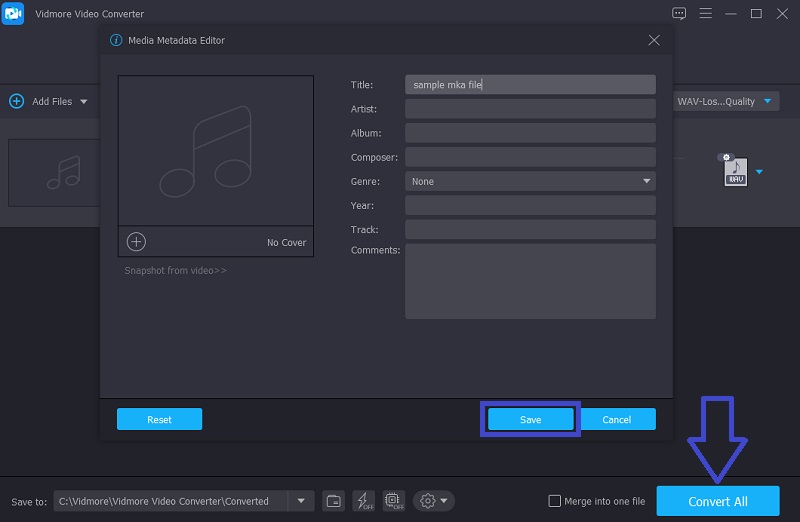Enable Merge into one file checkbox
This screenshot has width=800, height=522.
pos(555,501)
